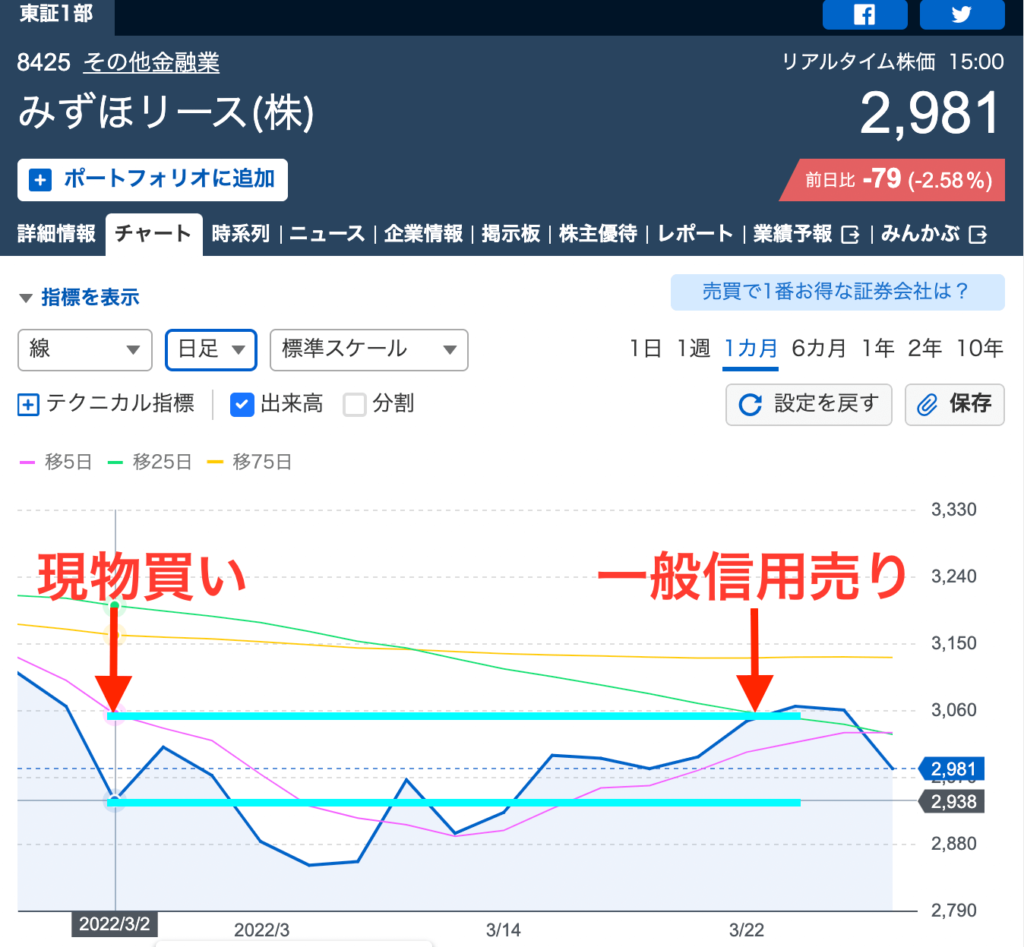This screenshot has width=1024, height=947.
Task: Click 設定を戻す reset button
Action: pos(808,405)
